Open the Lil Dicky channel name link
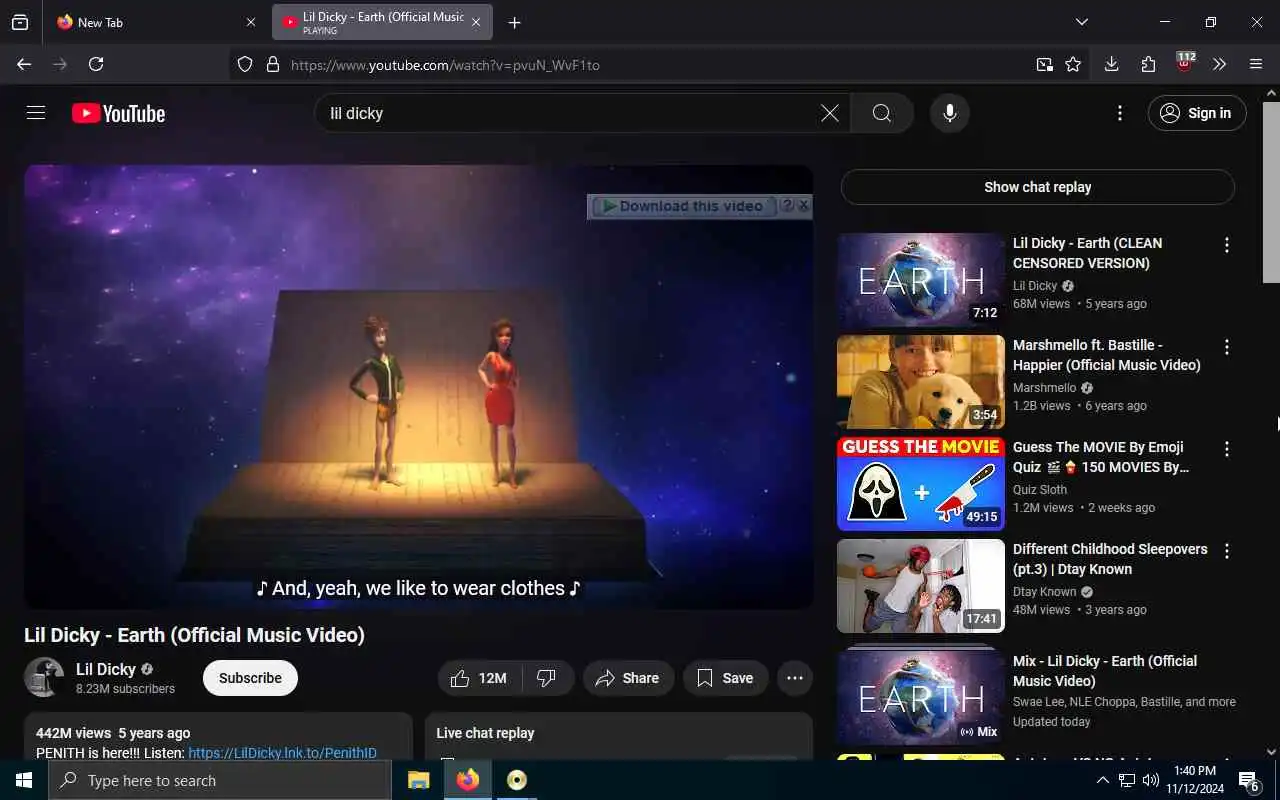 click(106, 669)
